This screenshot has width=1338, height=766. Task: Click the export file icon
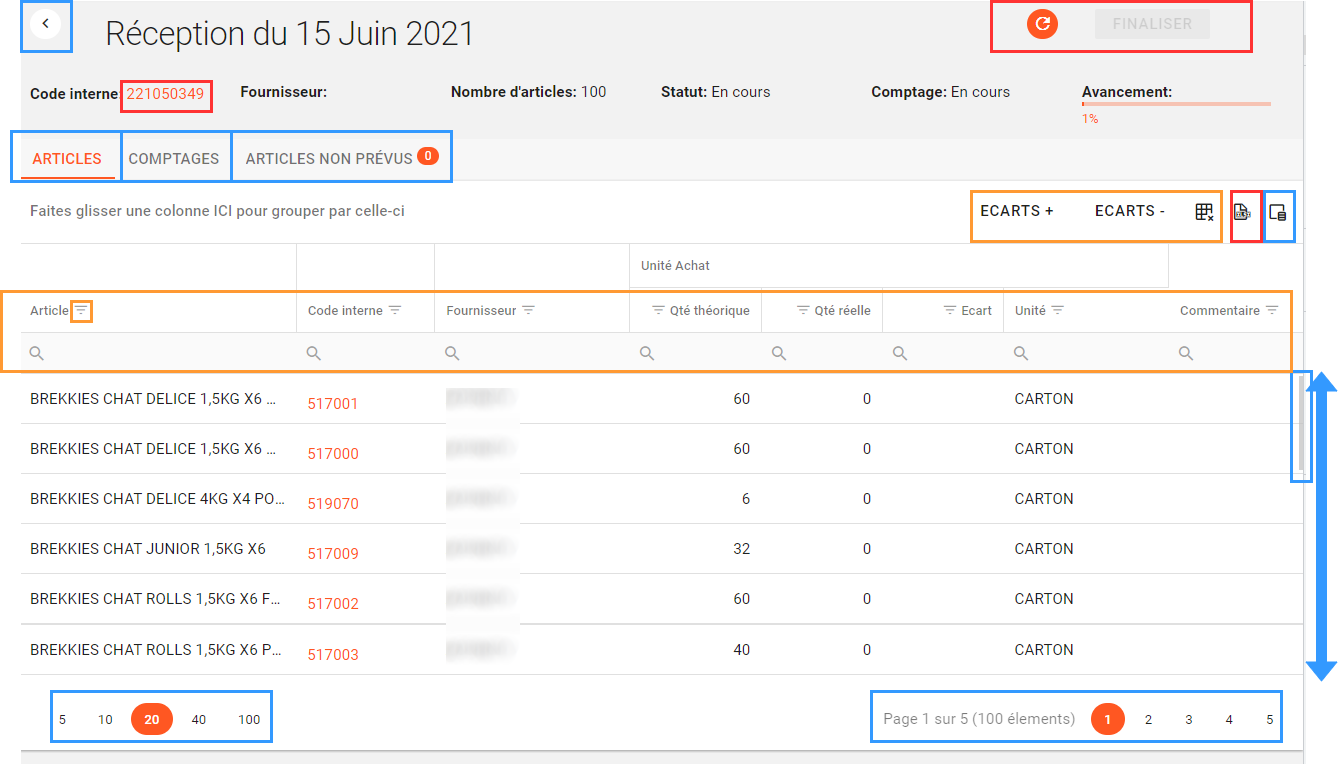point(1242,212)
